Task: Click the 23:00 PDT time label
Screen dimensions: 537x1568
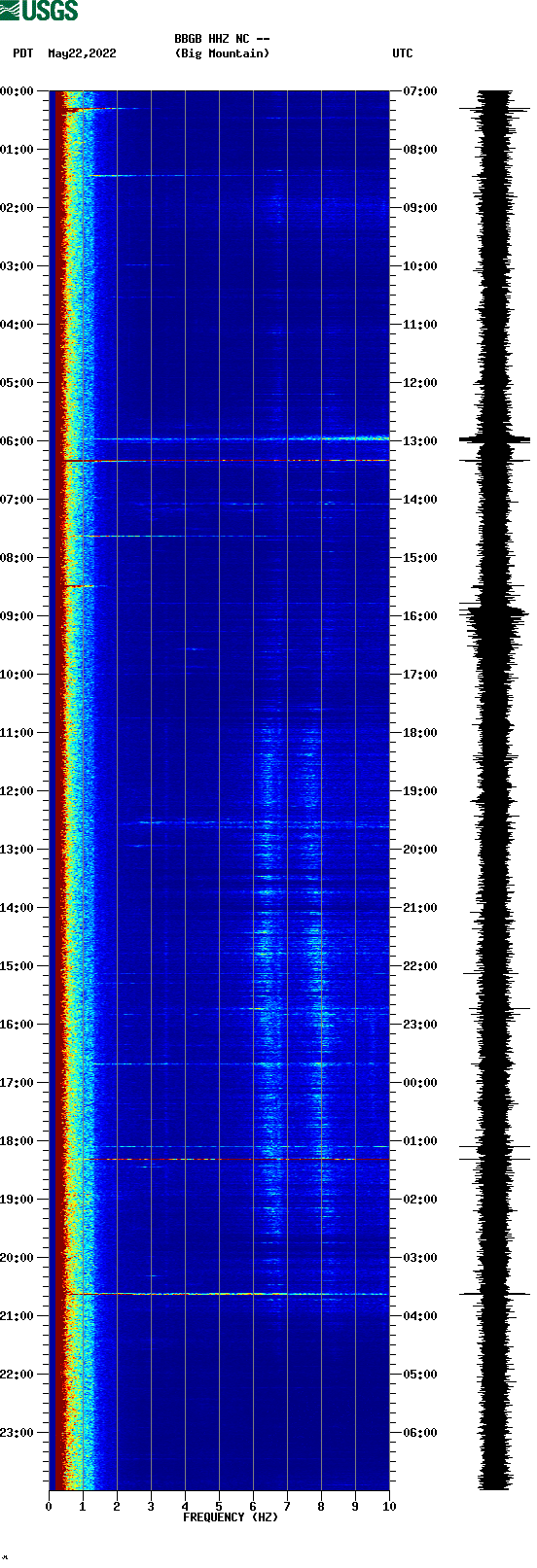Action: tap(18, 1433)
